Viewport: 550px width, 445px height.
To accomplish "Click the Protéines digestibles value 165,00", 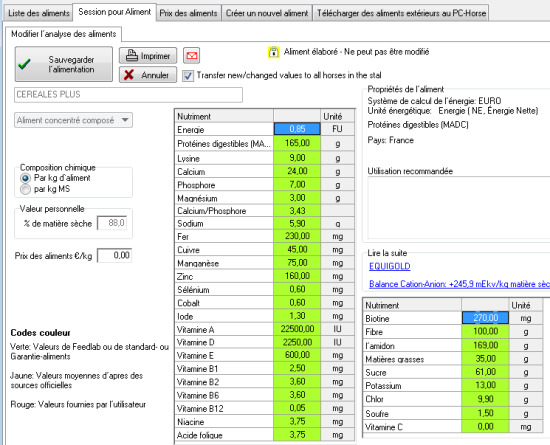I will point(297,143).
